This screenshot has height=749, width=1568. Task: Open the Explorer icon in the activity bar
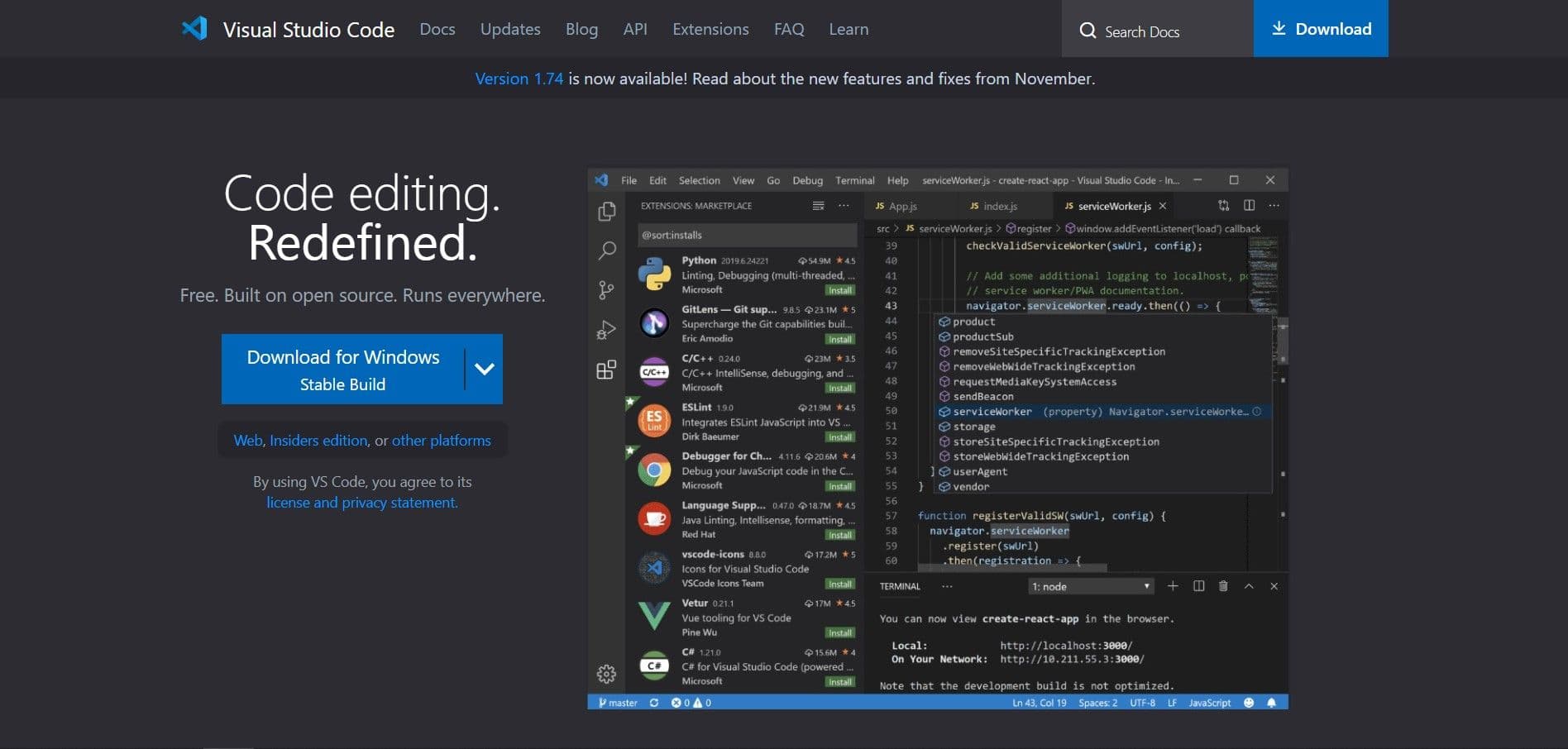pyautogui.click(x=608, y=211)
